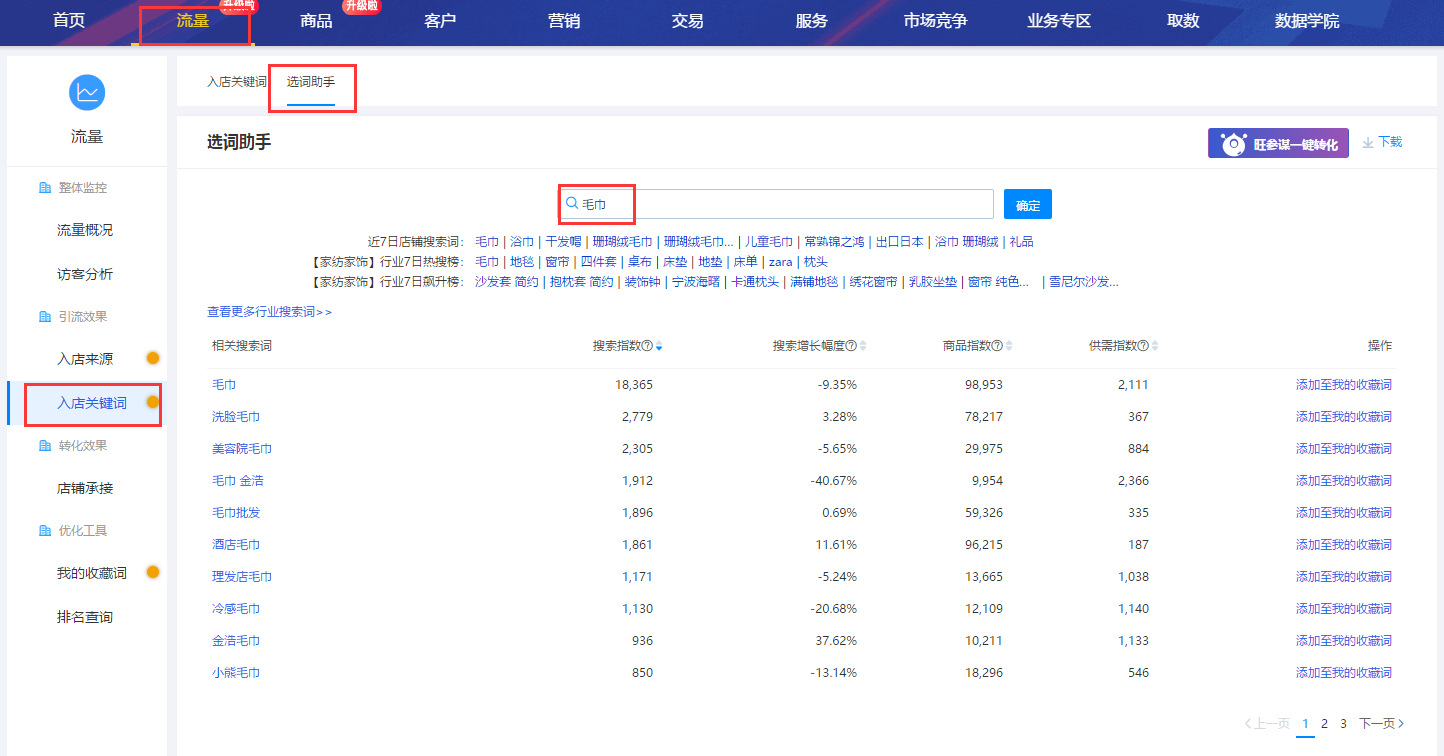Image resolution: width=1444 pixels, height=756 pixels.
Task: Click the sort arrows for 搜索指数 column
Action: (x=659, y=346)
